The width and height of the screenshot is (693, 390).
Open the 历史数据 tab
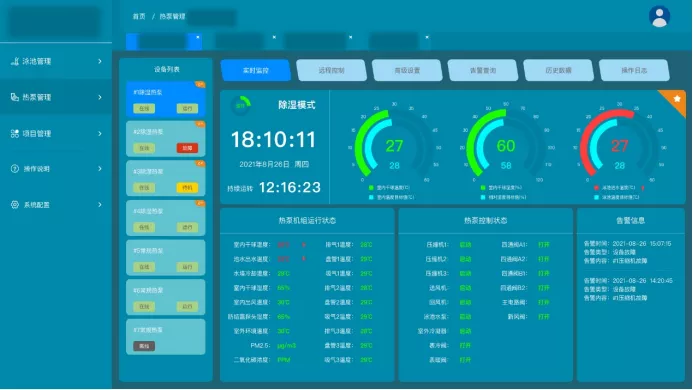(558, 70)
